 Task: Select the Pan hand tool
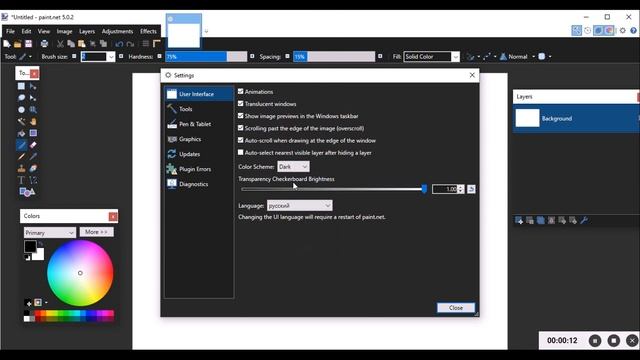[33, 122]
